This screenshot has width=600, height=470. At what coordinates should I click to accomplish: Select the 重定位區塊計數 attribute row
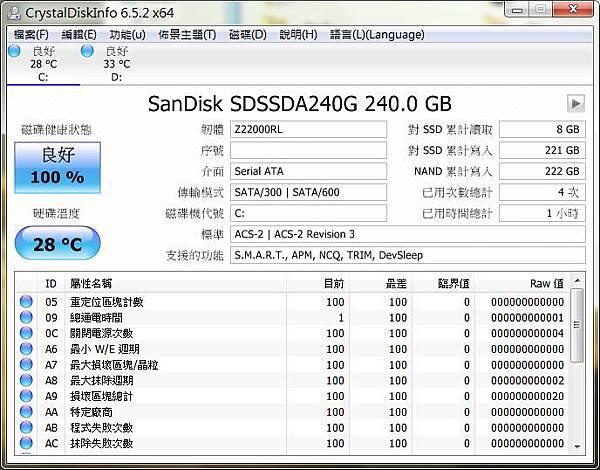coord(293,302)
